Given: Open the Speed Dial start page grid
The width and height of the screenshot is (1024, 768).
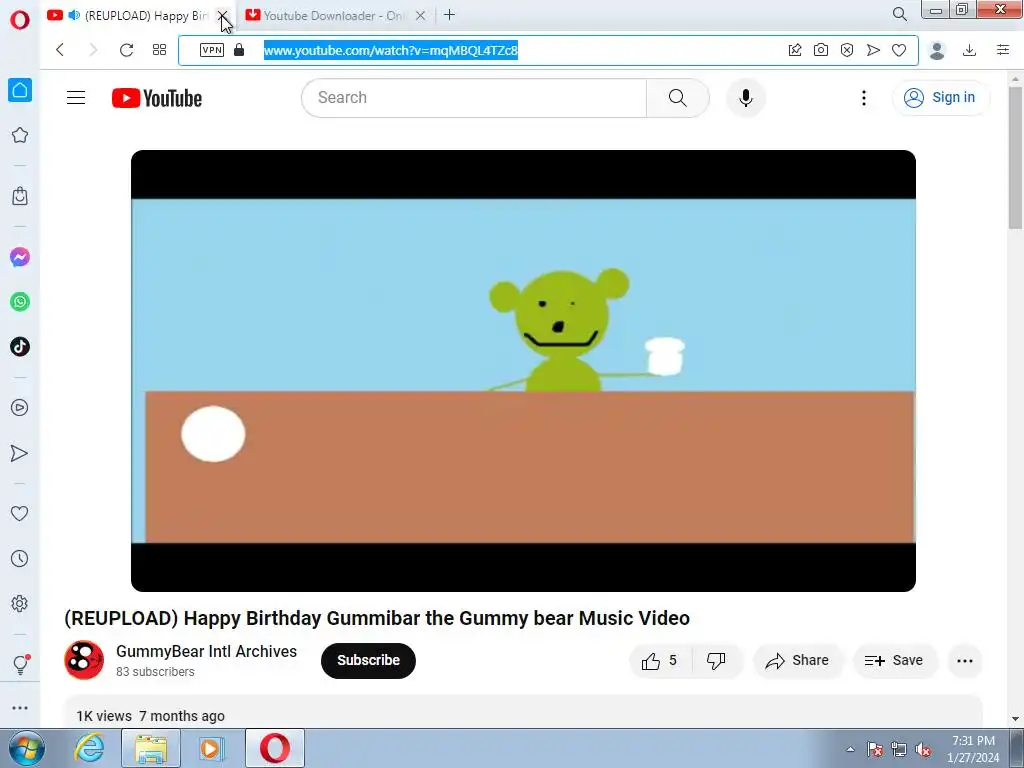Looking at the screenshot, I should pyautogui.click(x=159, y=50).
